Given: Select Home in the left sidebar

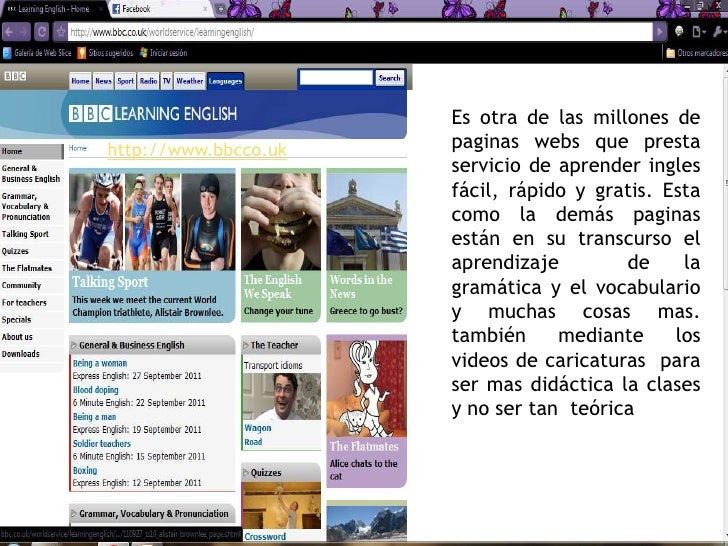Looking at the screenshot, I should (32, 151).
